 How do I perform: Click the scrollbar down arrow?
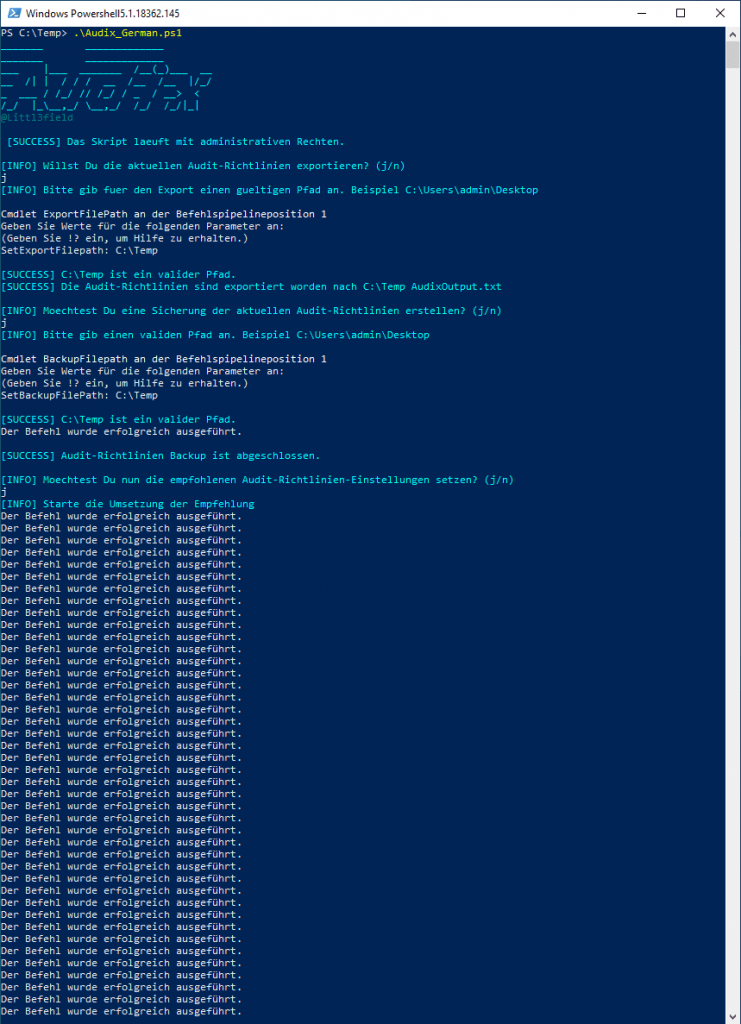click(733, 1016)
